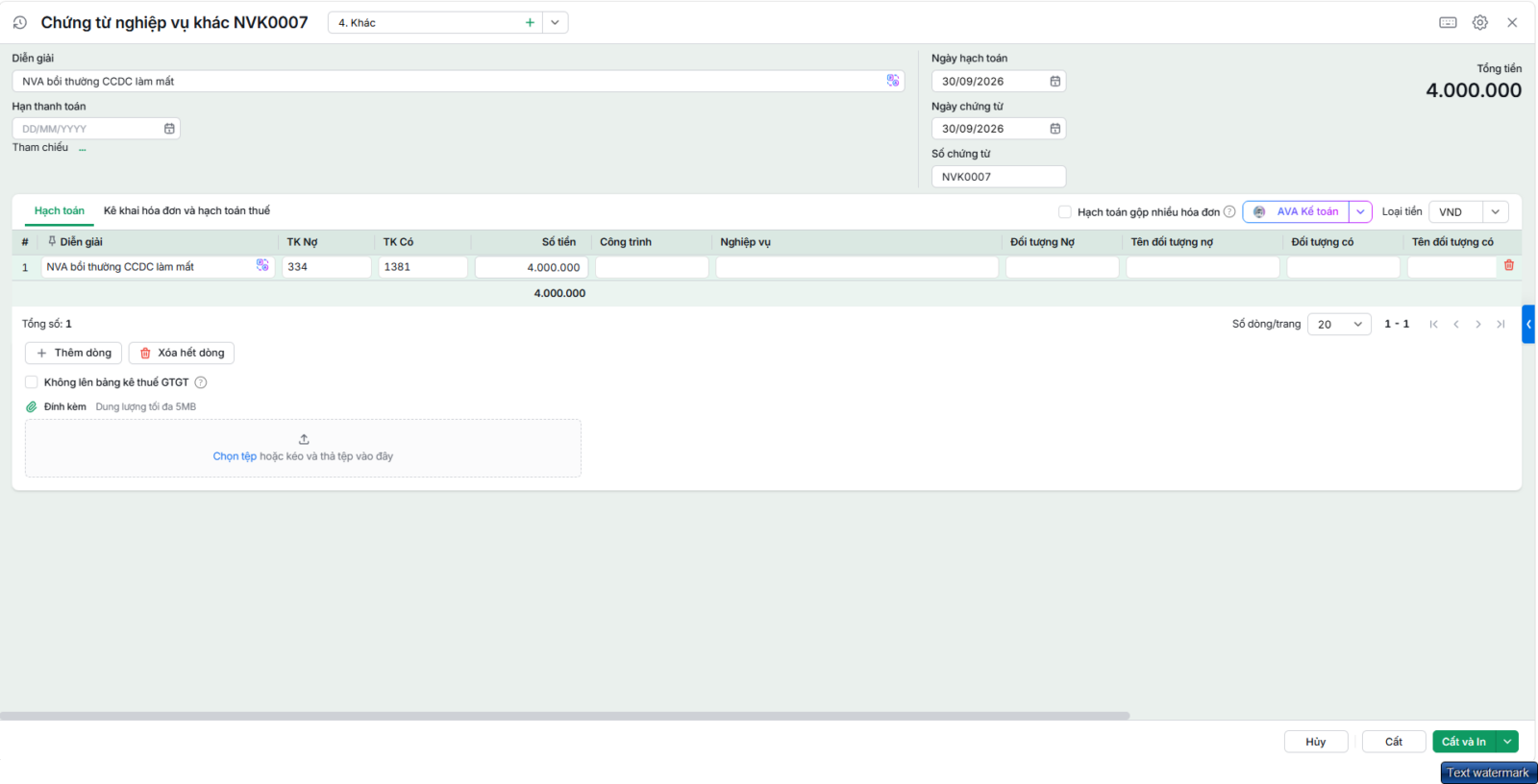This screenshot has height=784, width=1538.
Task: Click the AVA Kế toán button
Action: tap(1297, 211)
